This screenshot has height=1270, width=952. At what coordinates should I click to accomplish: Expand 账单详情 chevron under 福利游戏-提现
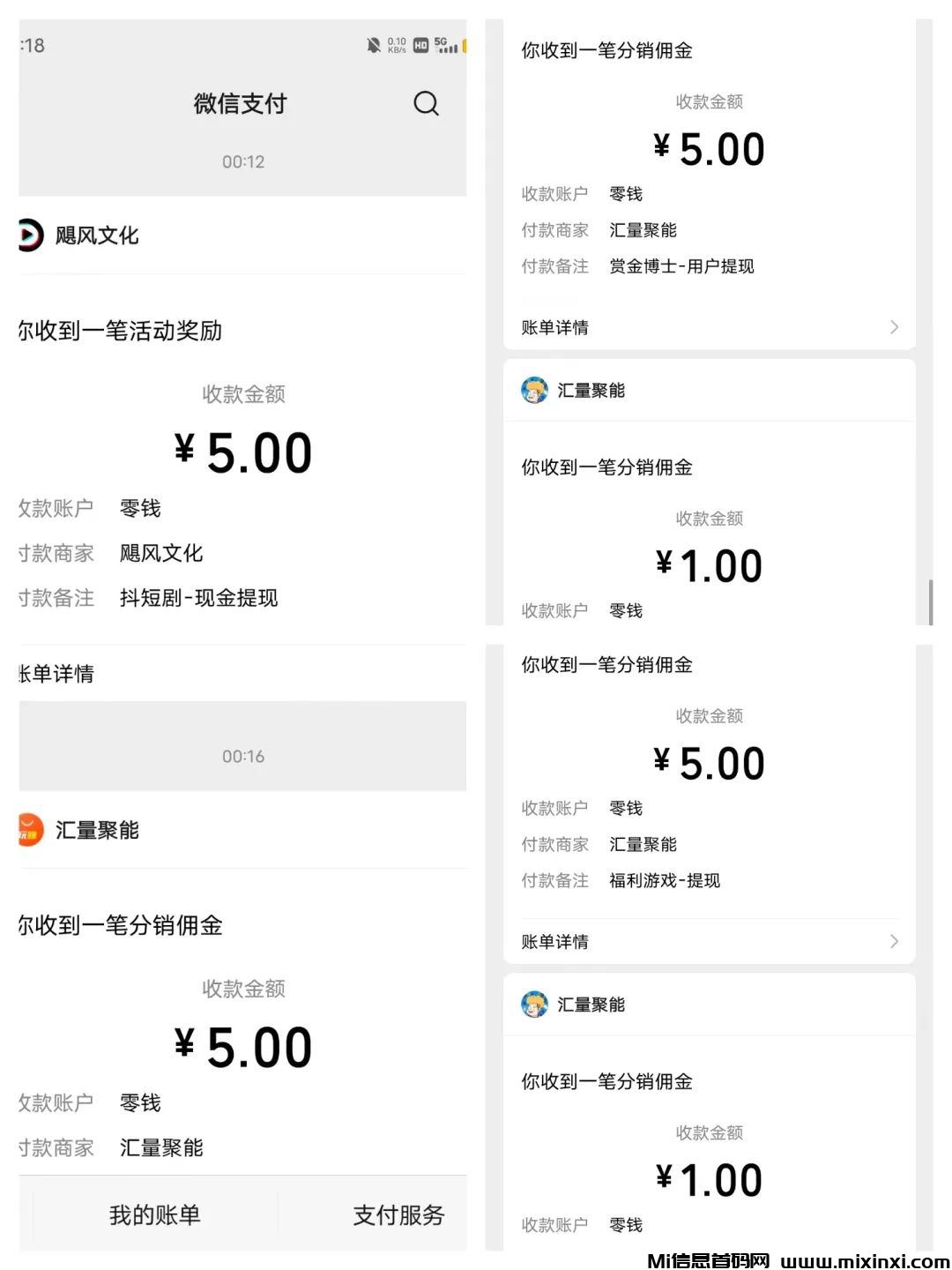[x=894, y=942]
